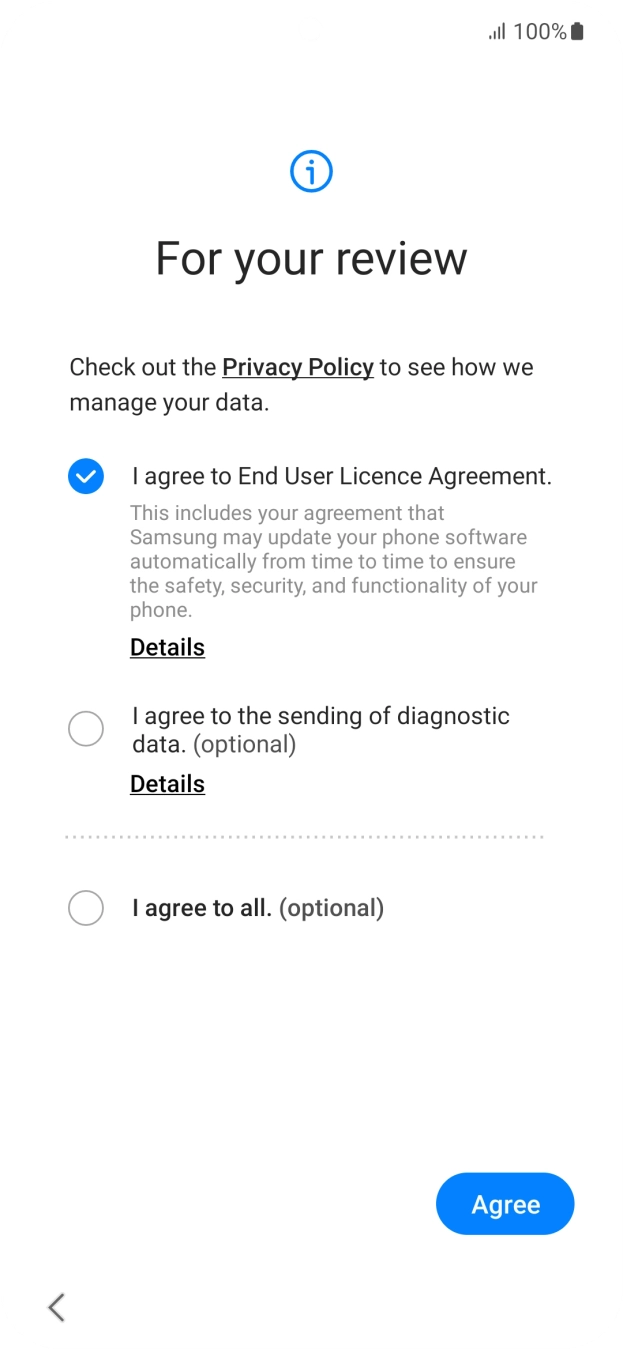The image size is (623, 1349).
Task: Uncheck the End User Licence Agreement checkbox
Action: 86,476
